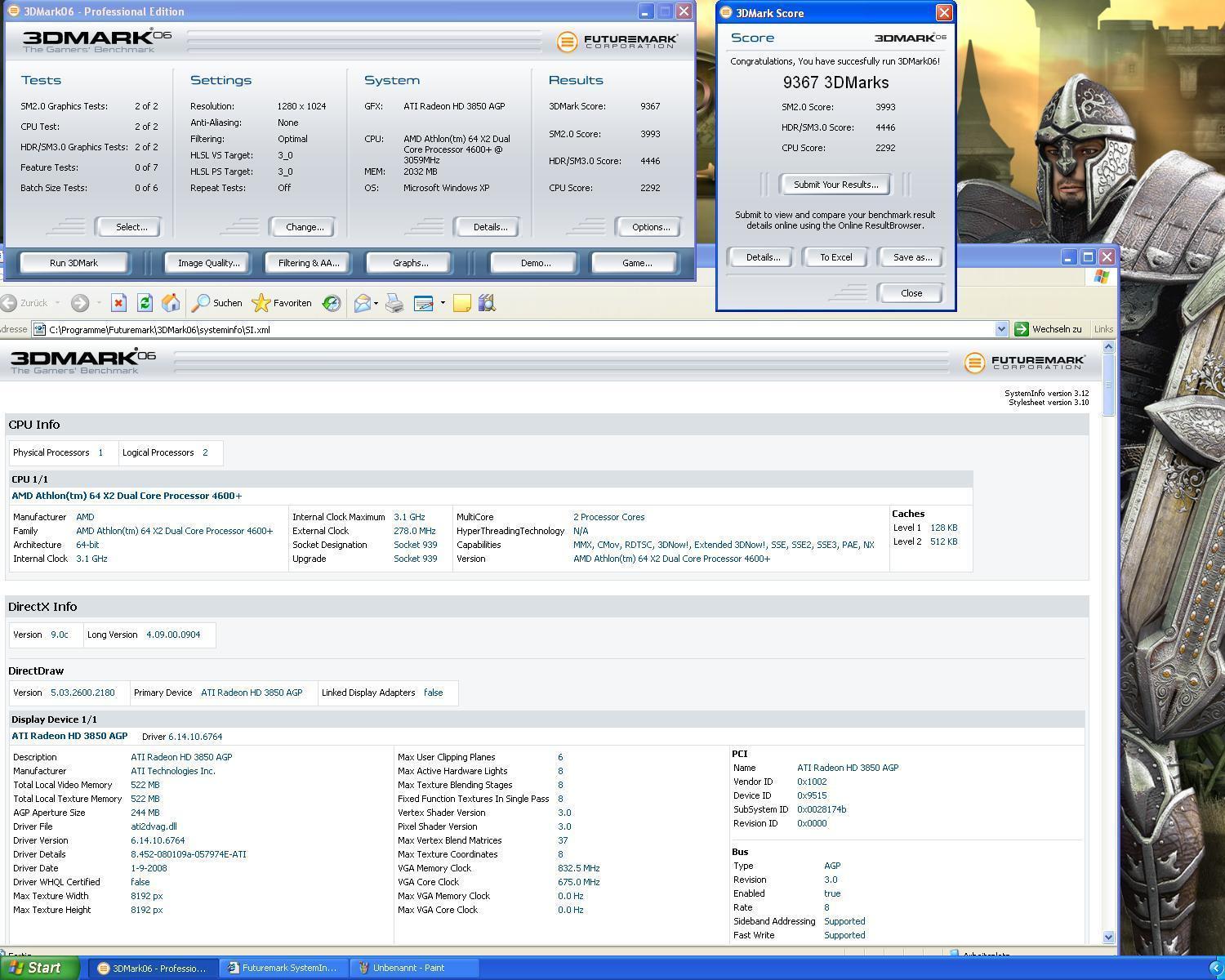The height and width of the screenshot is (980, 1225).
Task: Click driver file 'ati2dvag.dll' value
Action: point(154,826)
